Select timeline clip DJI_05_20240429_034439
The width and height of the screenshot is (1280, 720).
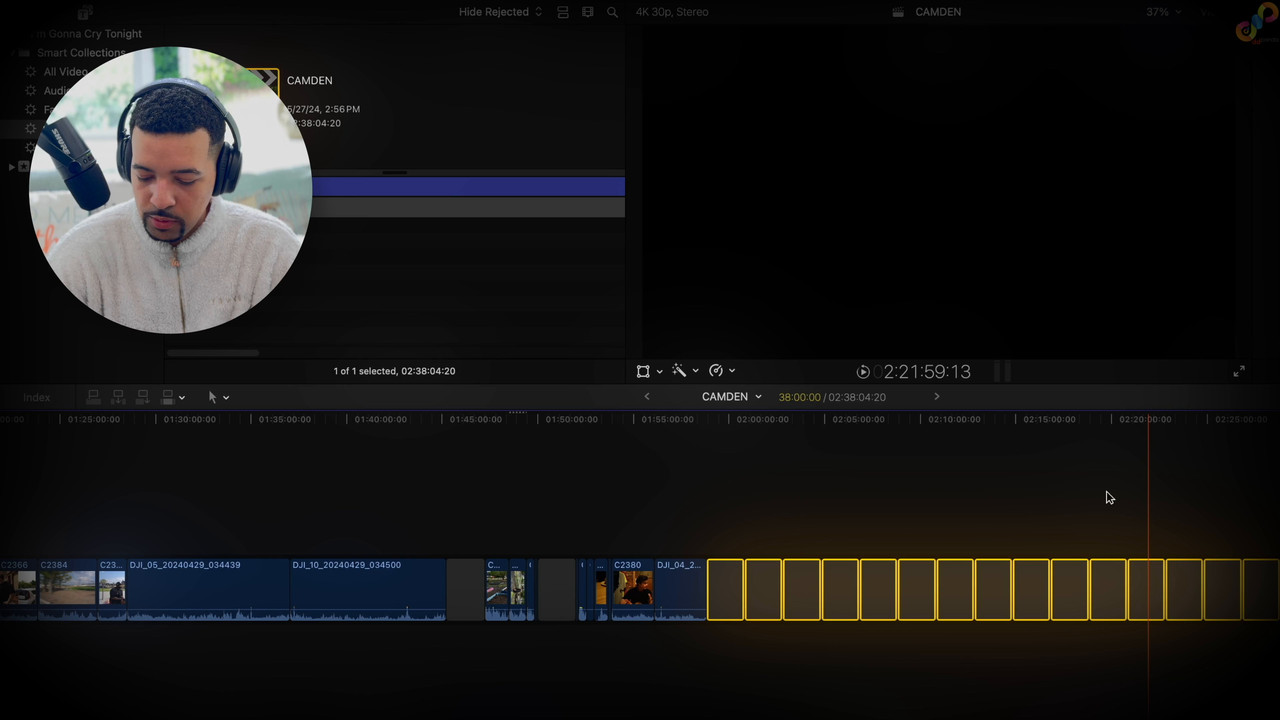pyautogui.click(x=208, y=589)
